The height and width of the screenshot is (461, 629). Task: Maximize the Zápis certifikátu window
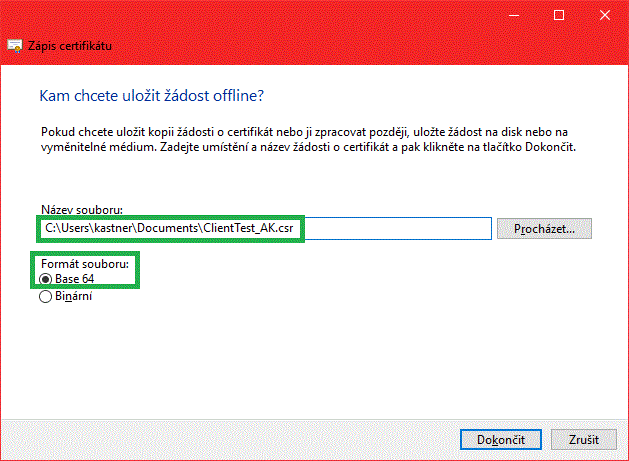coord(559,15)
